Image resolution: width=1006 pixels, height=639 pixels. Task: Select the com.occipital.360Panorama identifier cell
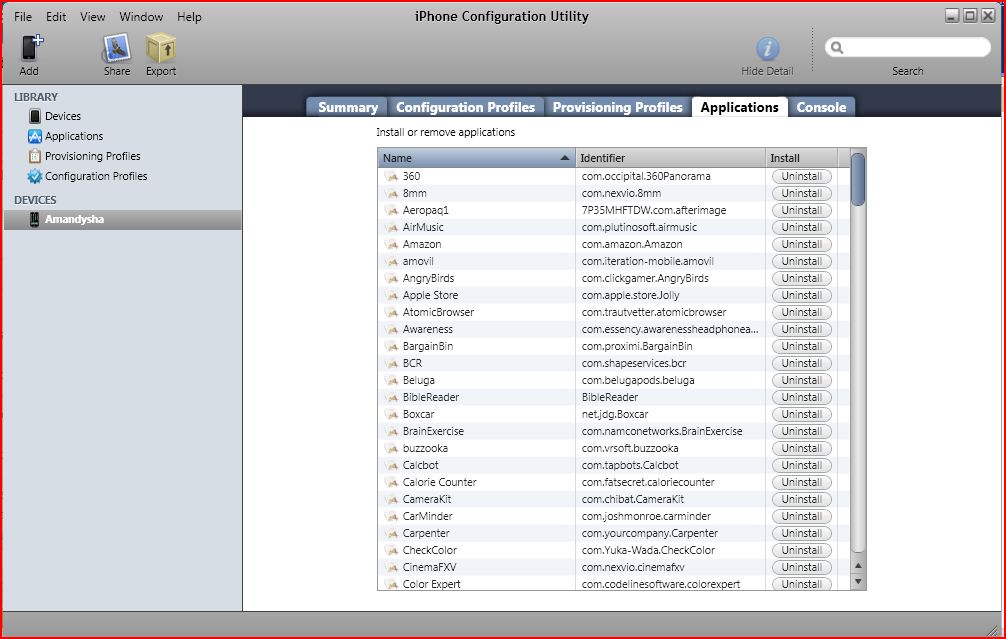[670, 176]
